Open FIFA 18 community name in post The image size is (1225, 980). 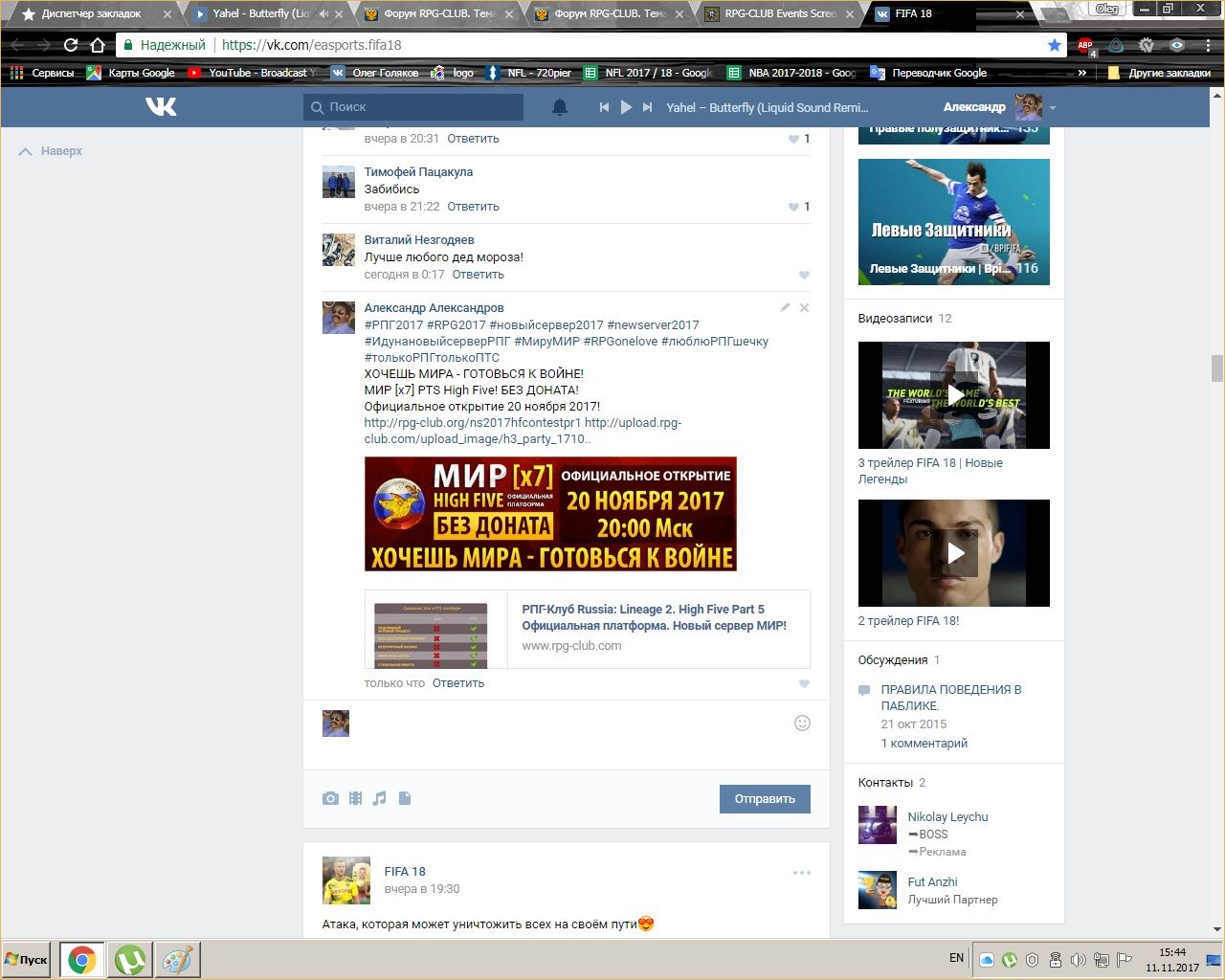point(405,872)
